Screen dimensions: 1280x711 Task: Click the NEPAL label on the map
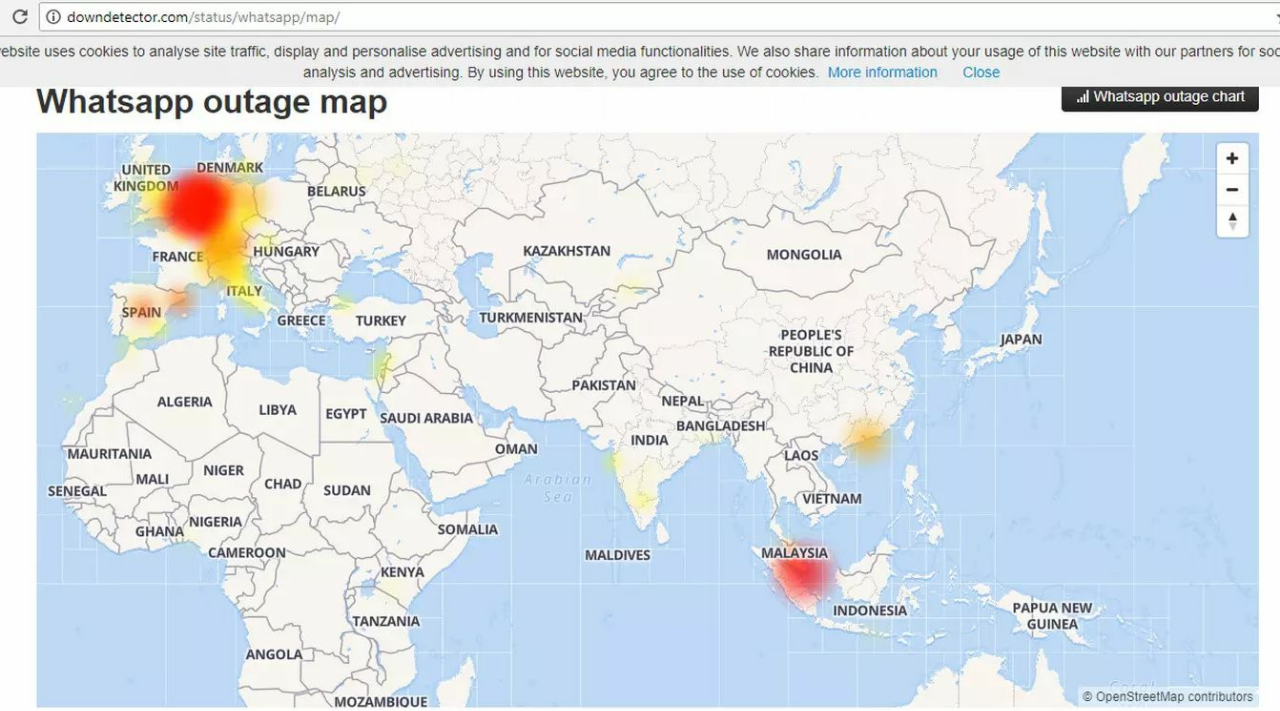(682, 401)
